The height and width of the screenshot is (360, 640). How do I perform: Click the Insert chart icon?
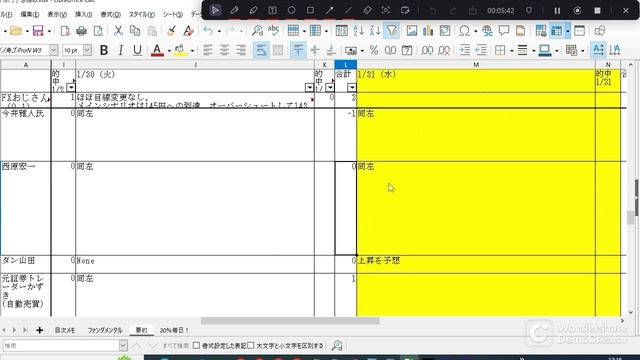pyautogui.click(x=428, y=31)
